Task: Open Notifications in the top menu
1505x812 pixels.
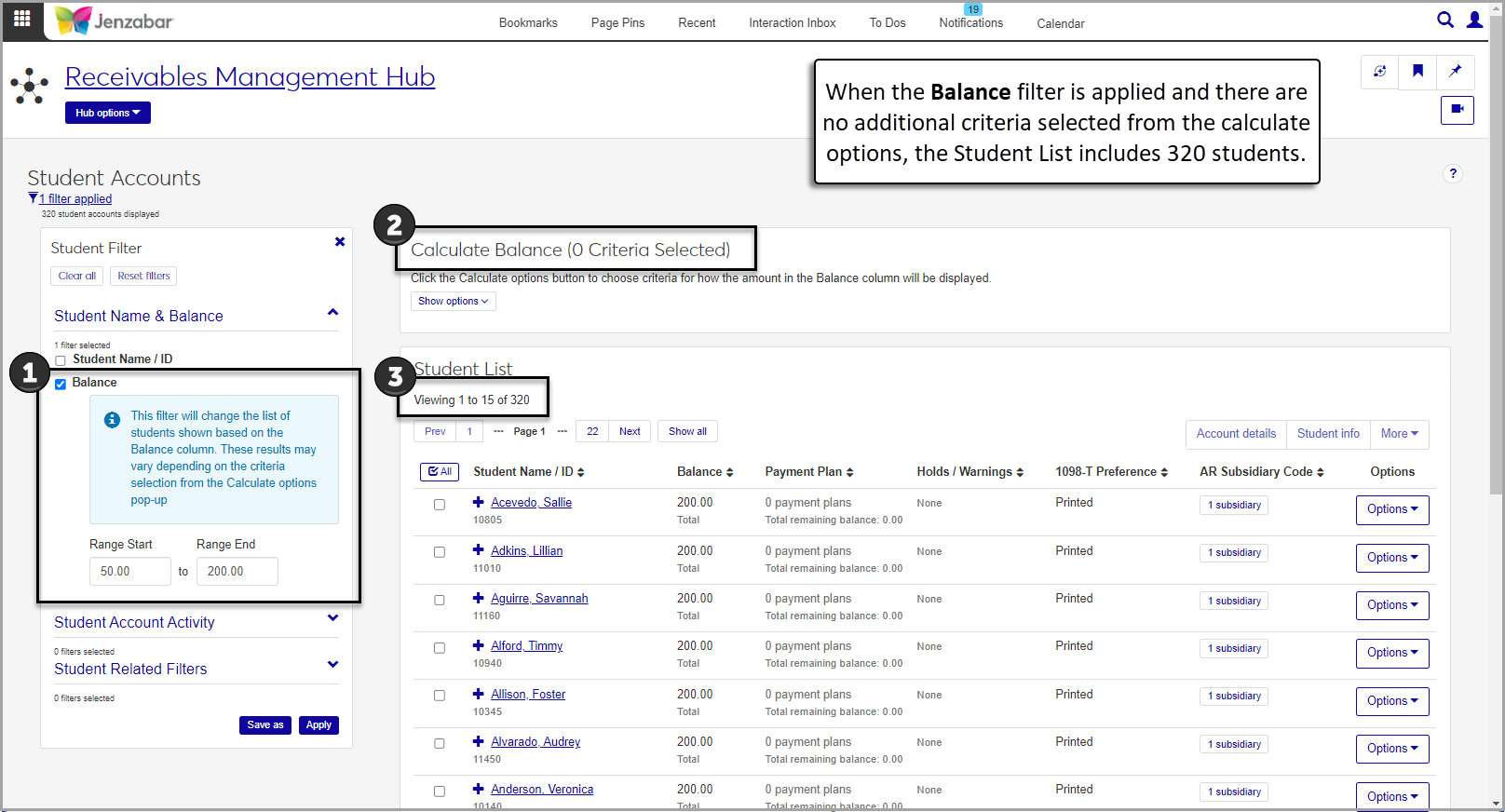Action: 970,23
